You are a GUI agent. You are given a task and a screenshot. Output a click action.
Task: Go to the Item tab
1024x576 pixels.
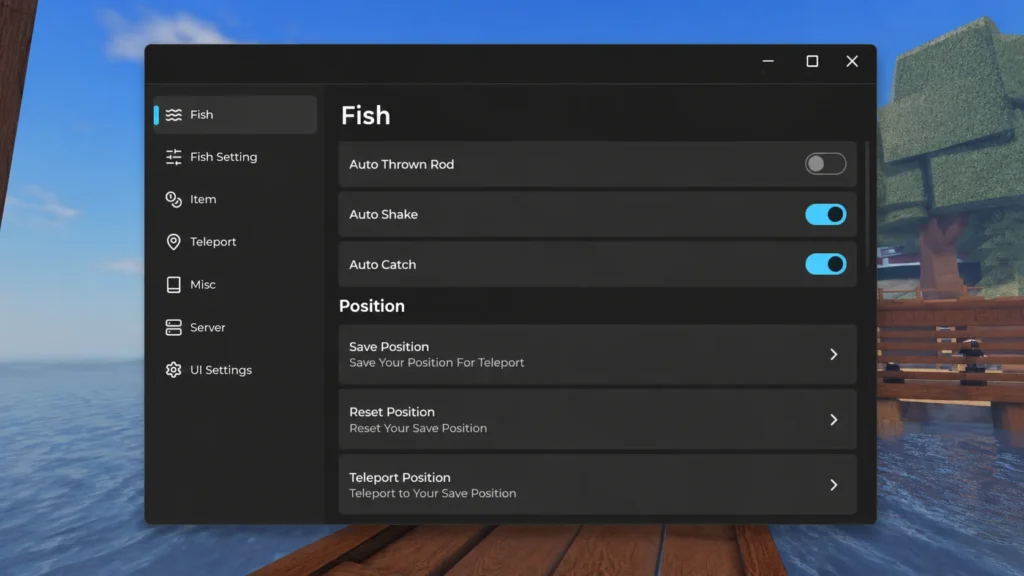click(x=235, y=199)
